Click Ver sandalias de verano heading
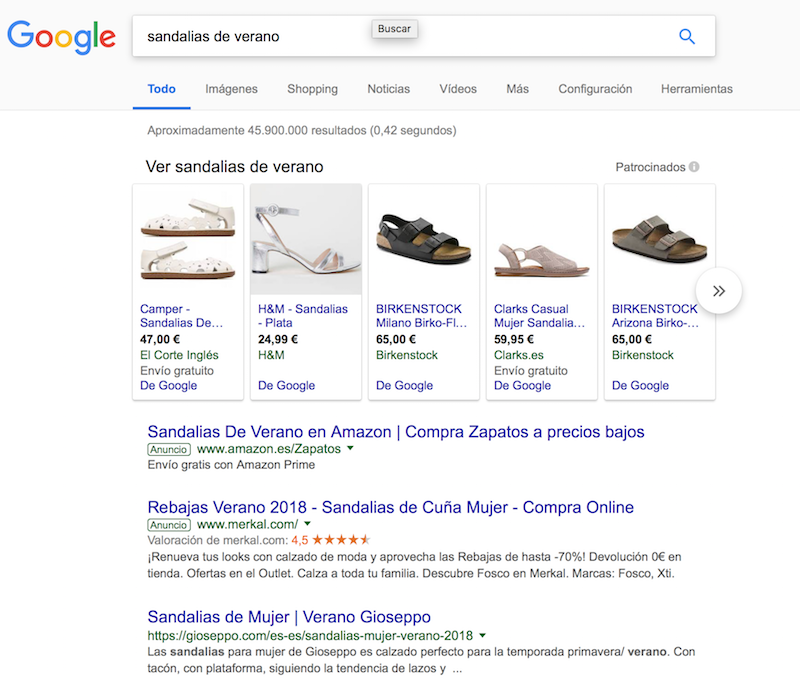Image resolution: width=800 pixels, height=688 pixels. point(234,167)
